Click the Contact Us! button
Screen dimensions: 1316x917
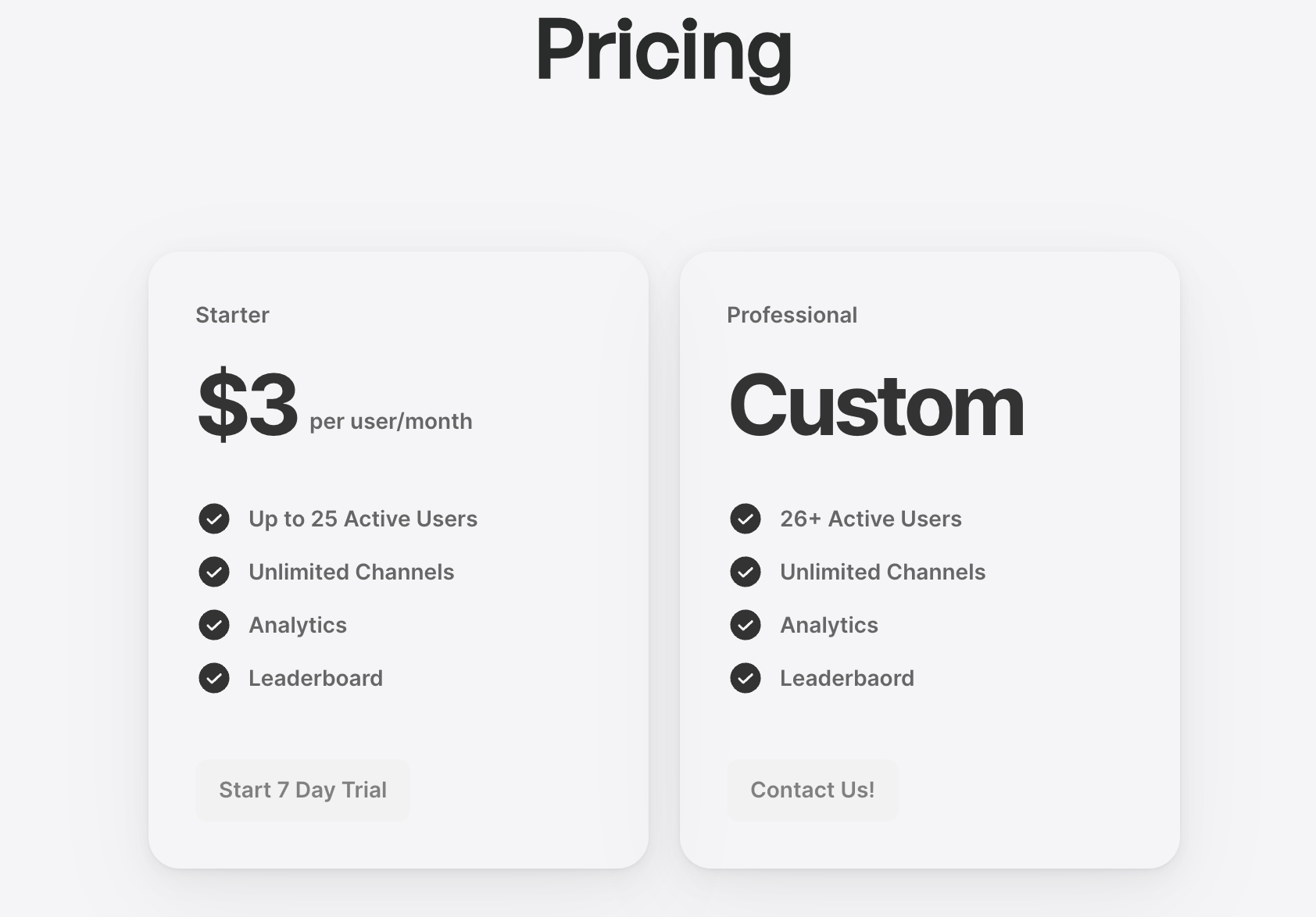click(812, 790)
